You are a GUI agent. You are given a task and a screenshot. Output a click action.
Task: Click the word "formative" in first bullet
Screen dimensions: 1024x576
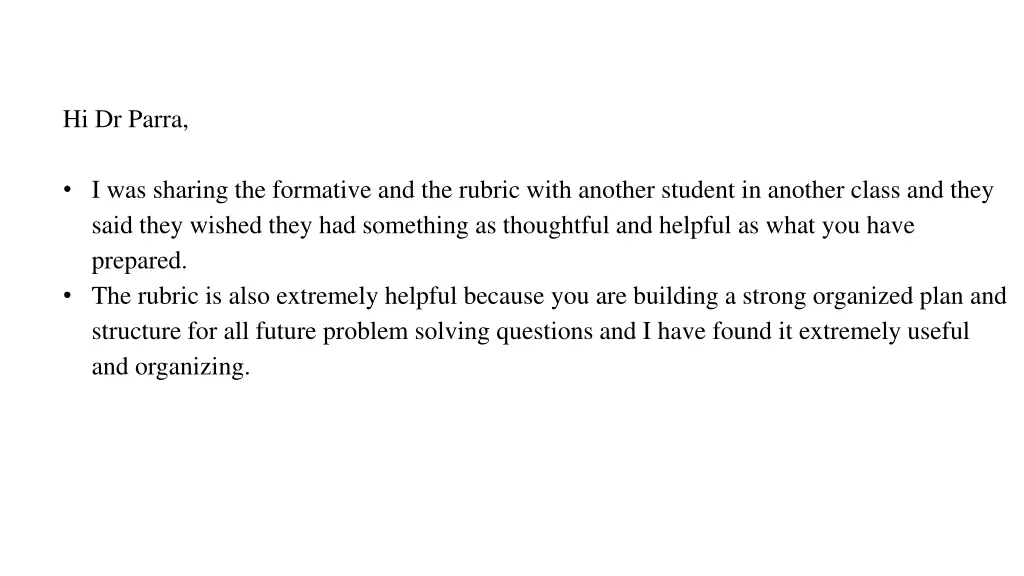(321, 190)
